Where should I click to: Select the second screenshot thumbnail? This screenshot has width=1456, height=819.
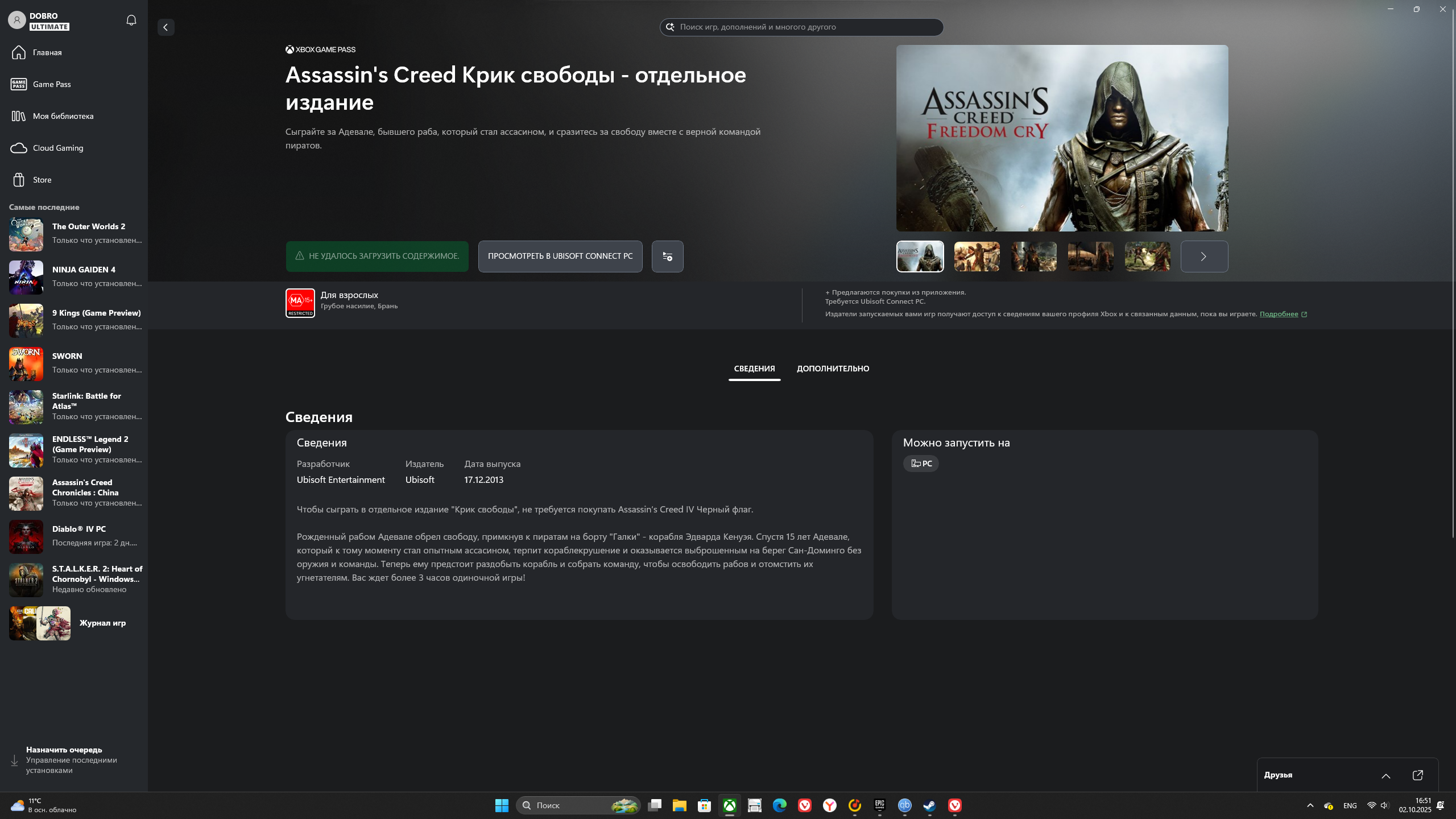[977, 257]
